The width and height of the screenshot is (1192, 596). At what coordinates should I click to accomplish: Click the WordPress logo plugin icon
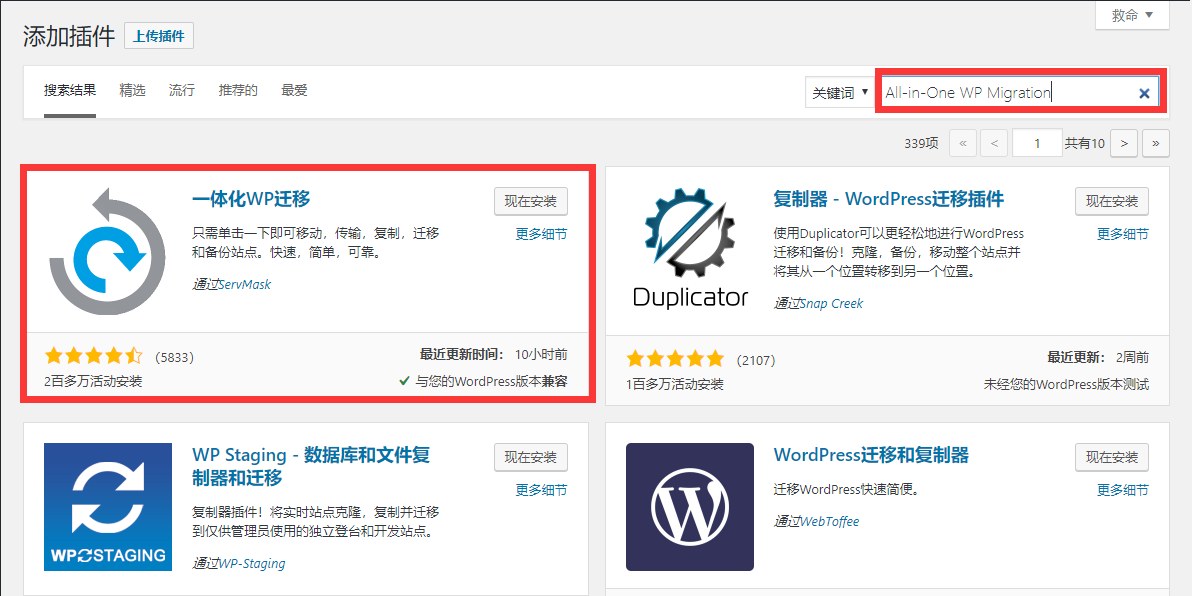click(x=690, y=507)
